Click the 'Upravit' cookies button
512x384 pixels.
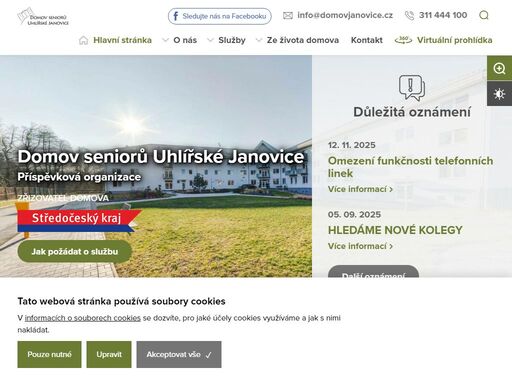click(109, 355)
